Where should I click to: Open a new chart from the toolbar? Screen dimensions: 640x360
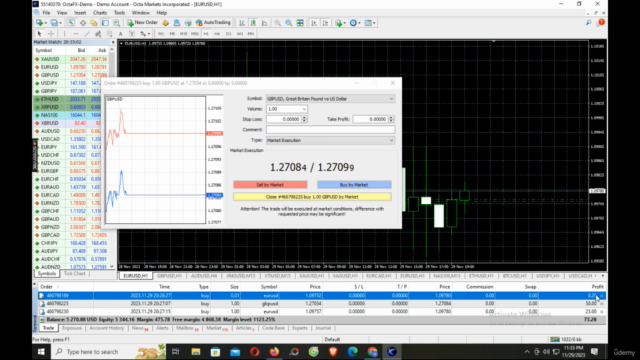(x=39, y=23)
